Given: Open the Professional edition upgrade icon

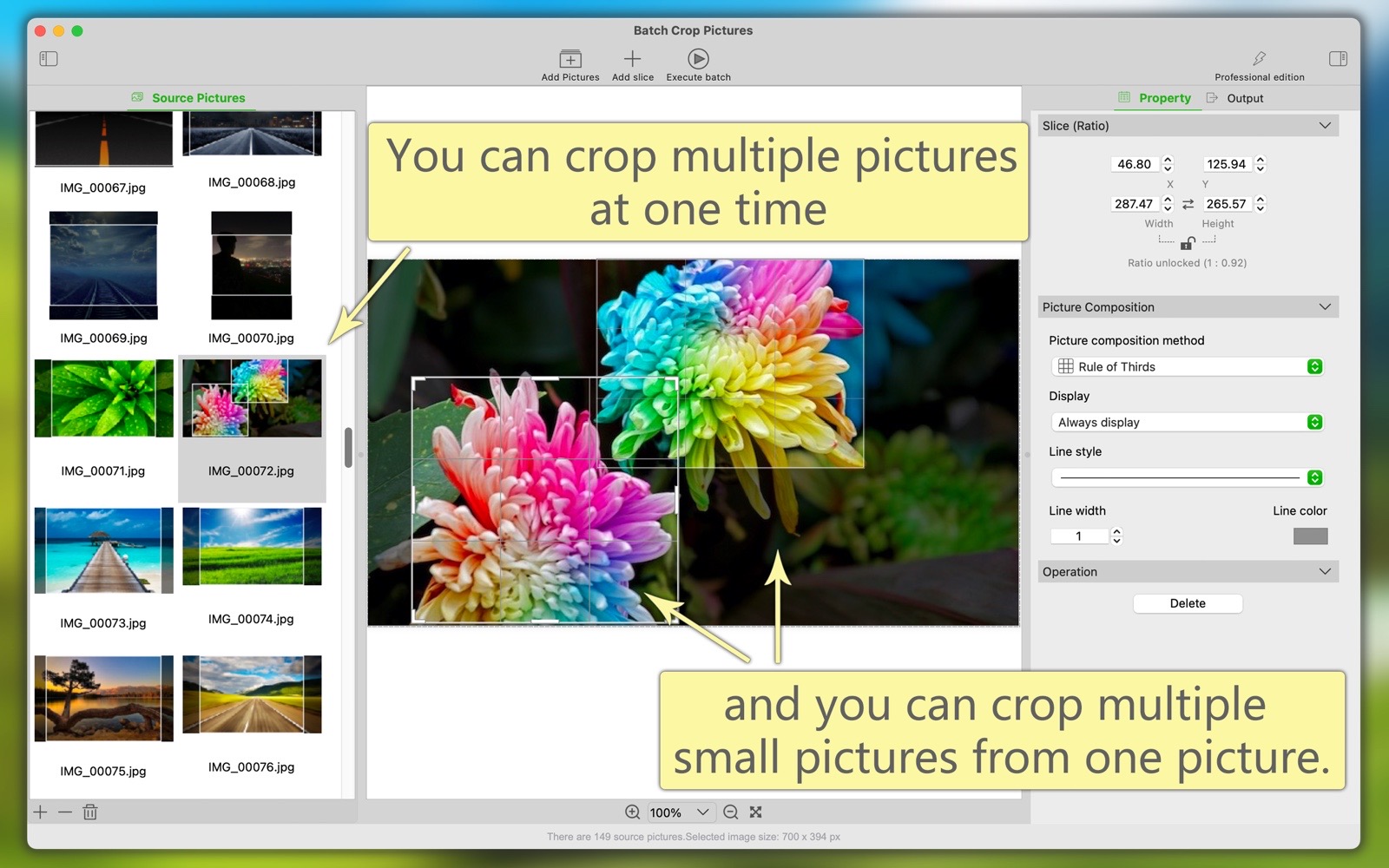Looking at the screenshot, I should [x=1259, y=59].
